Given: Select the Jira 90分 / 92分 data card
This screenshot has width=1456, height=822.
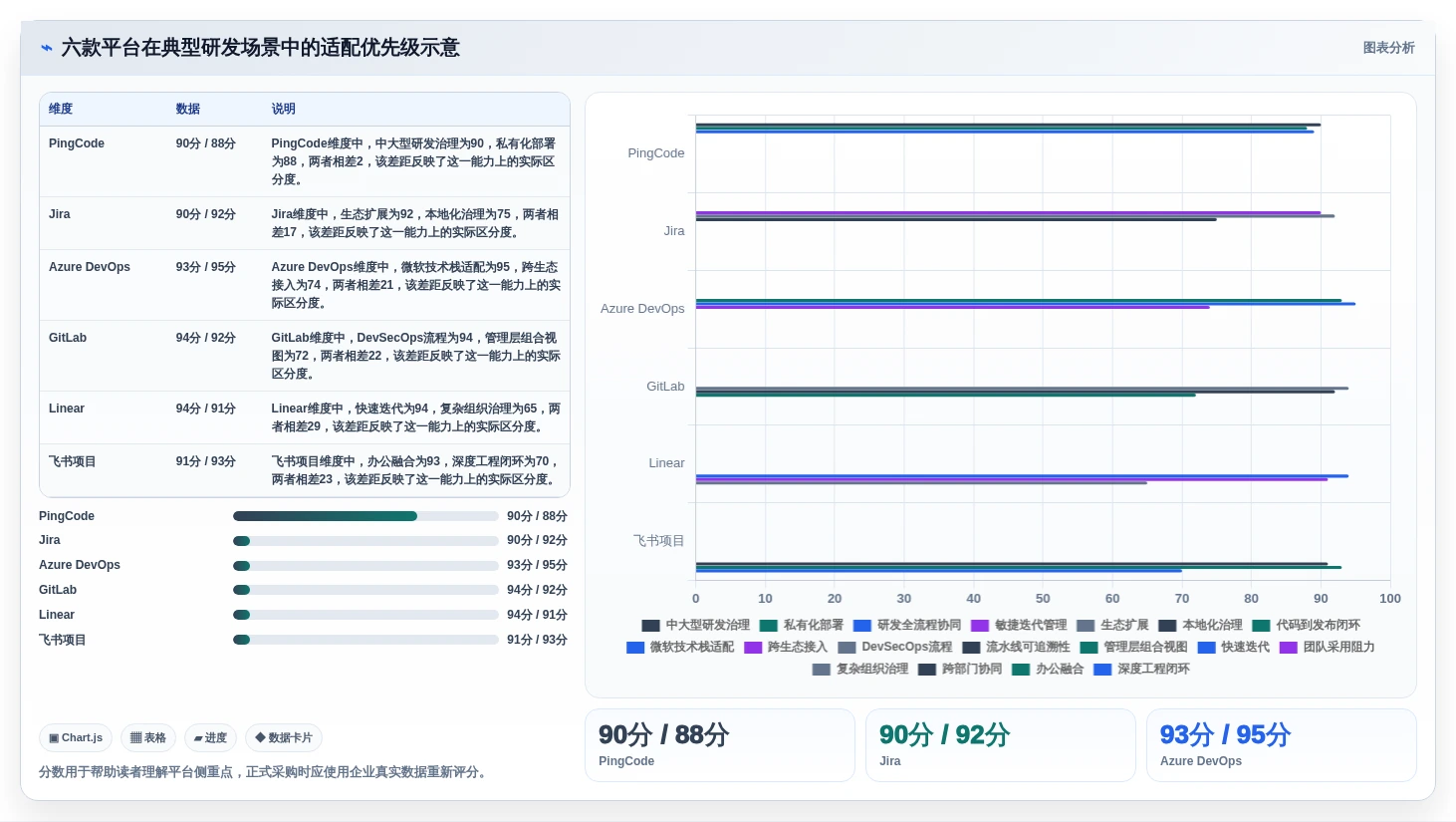Looking at the screenshot, I should pos(1001,745).
